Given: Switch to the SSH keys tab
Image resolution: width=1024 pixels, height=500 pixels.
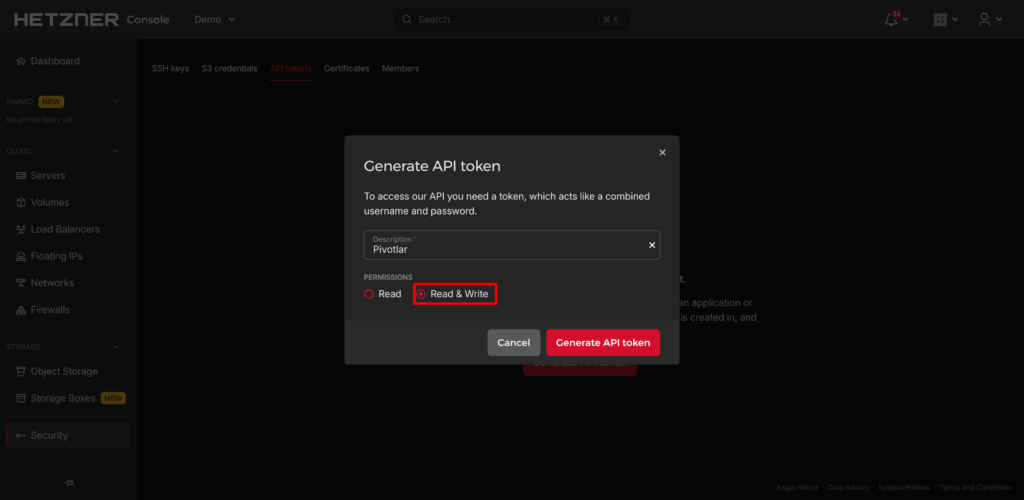Looking at the screenshot, I should pos(170,69).
